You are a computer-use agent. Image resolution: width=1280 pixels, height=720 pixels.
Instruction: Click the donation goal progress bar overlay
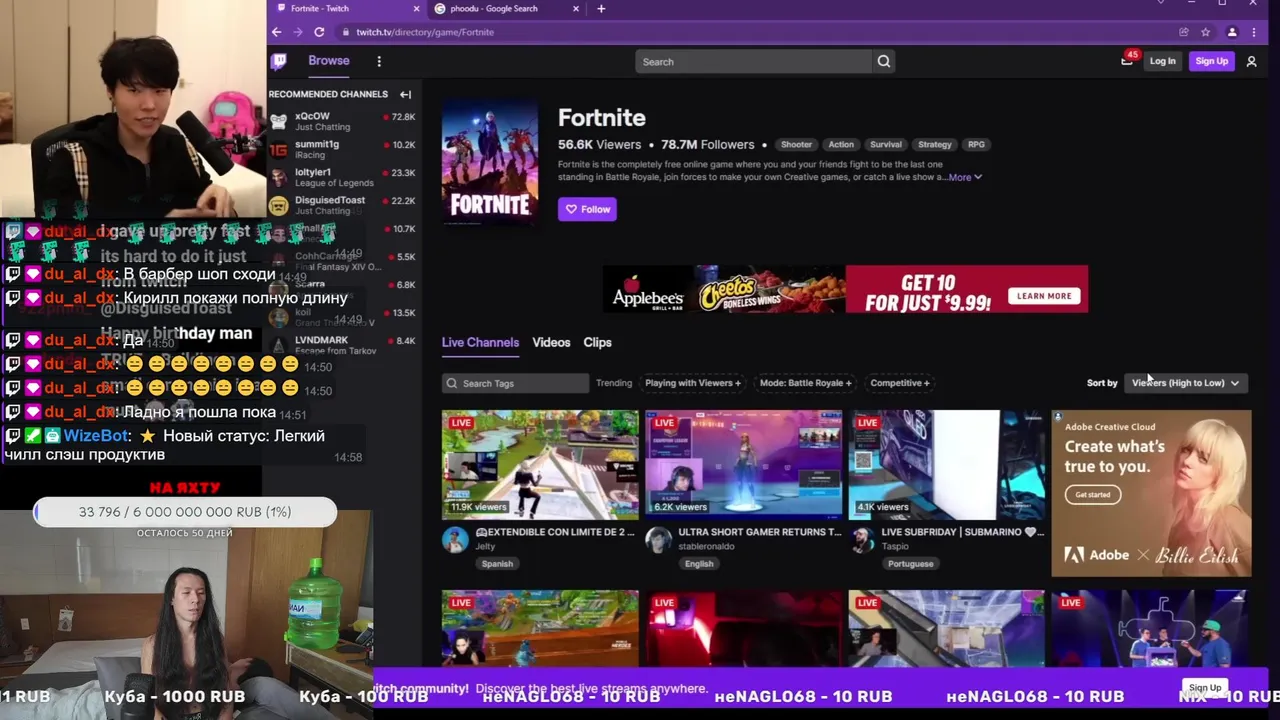[x=185, y=512]
